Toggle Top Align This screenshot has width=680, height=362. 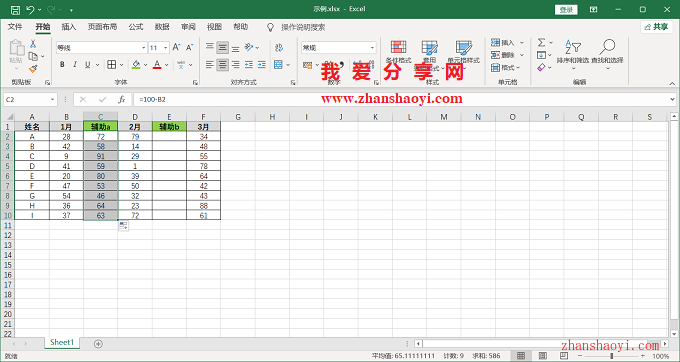click(209, 47)
